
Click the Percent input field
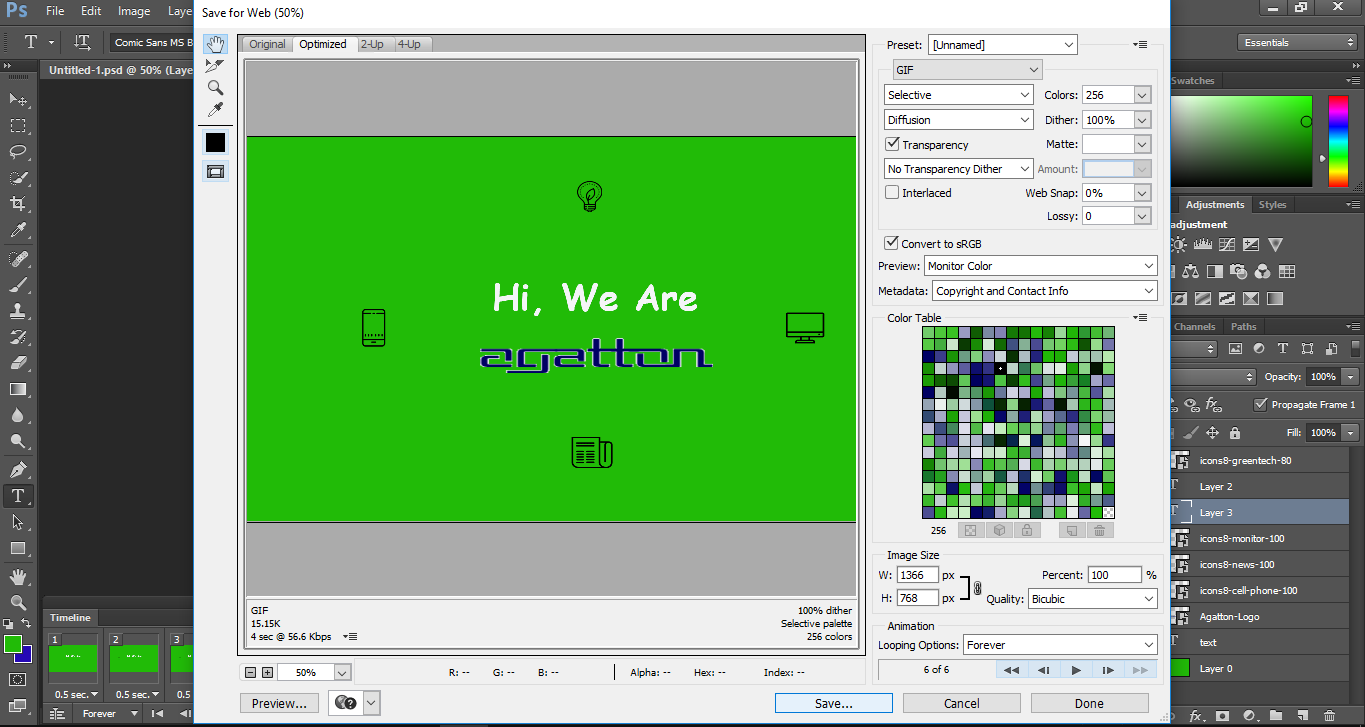point(1114,575)
